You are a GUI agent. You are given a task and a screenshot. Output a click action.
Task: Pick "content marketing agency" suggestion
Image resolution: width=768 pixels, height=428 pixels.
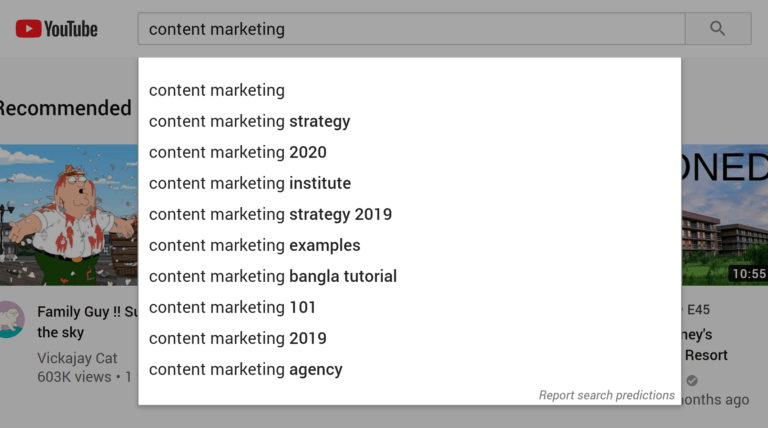(245, 369)
